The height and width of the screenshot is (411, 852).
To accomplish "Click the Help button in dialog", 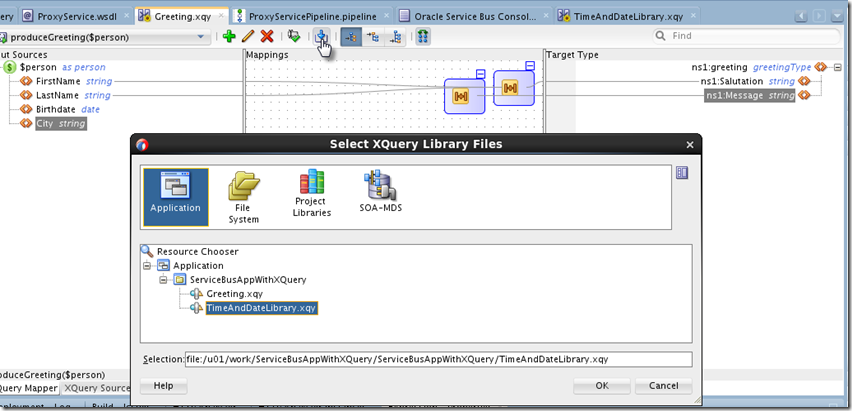I will [x=163, y=386].
